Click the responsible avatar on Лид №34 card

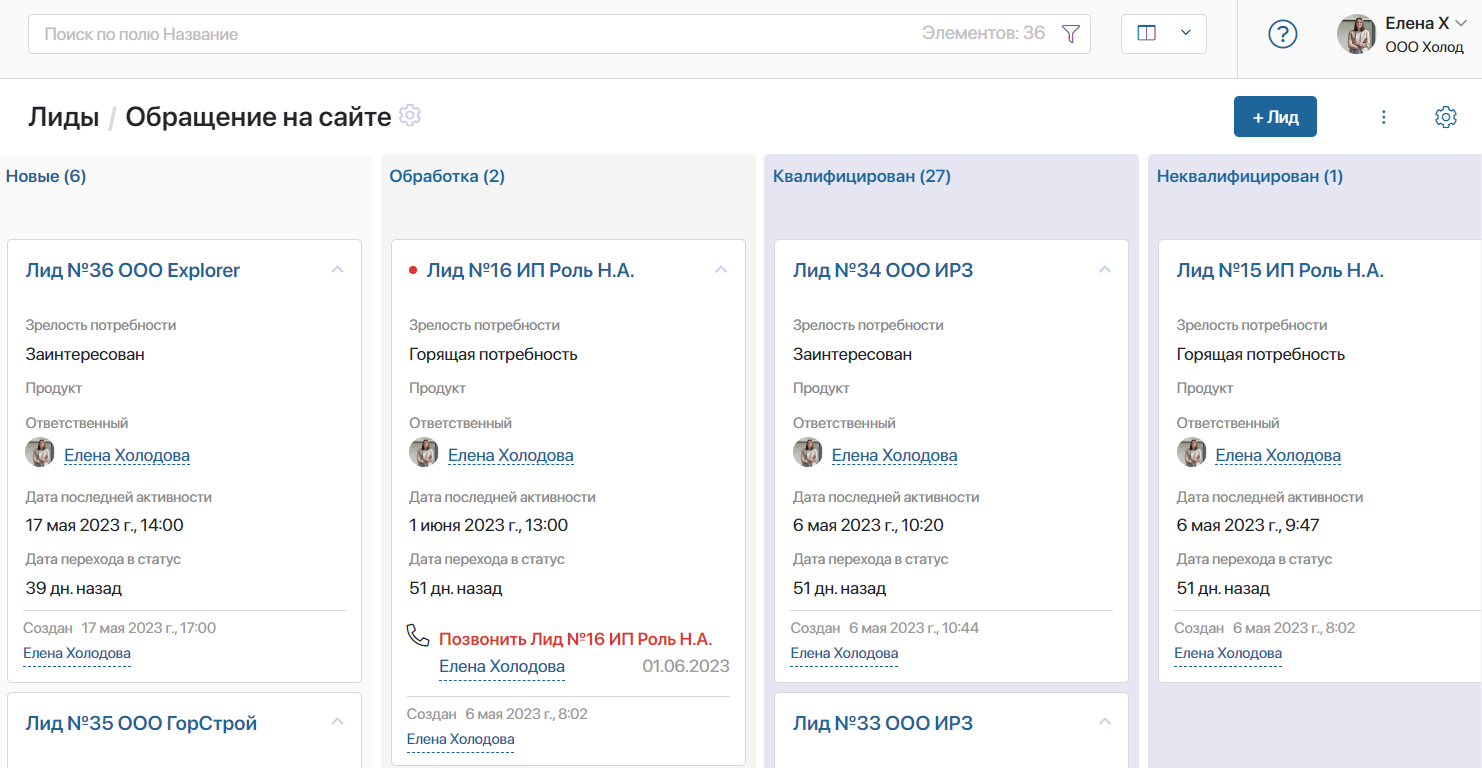(807, 452)
